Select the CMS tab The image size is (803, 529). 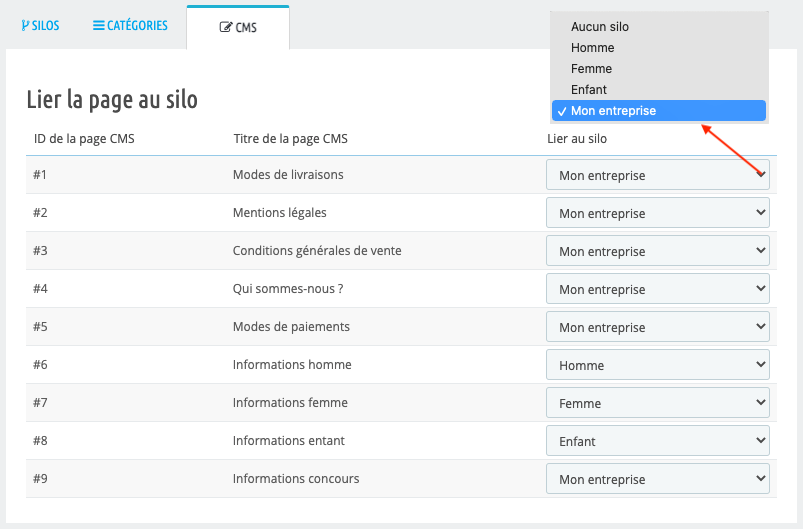[238, 27]
